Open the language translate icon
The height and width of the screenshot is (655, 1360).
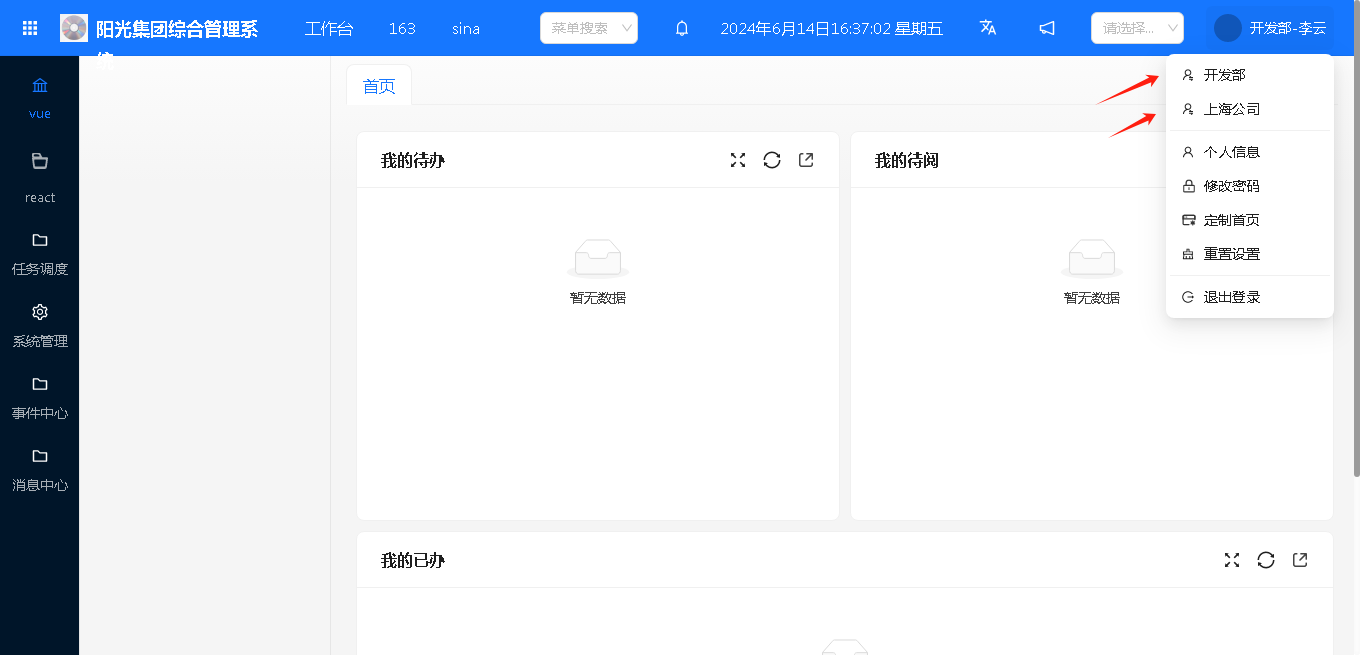[x=988, y=28]
